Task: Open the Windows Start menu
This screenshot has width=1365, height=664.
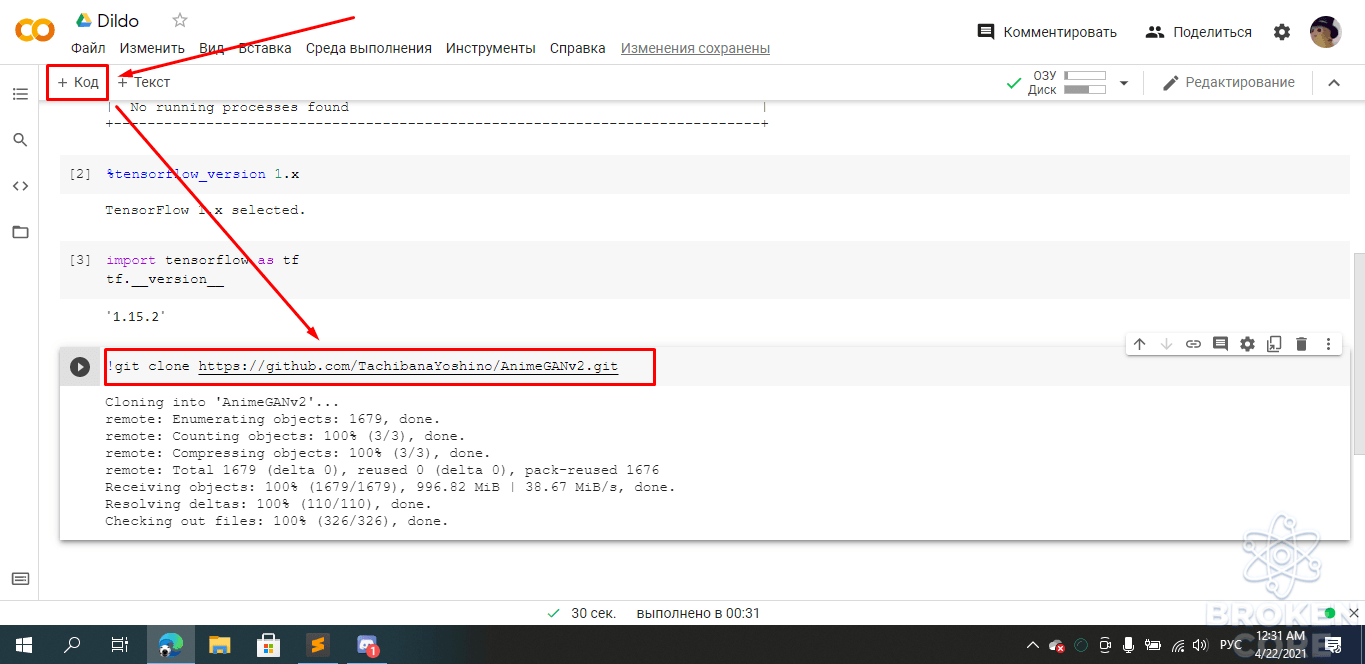Action: (22, 645)
